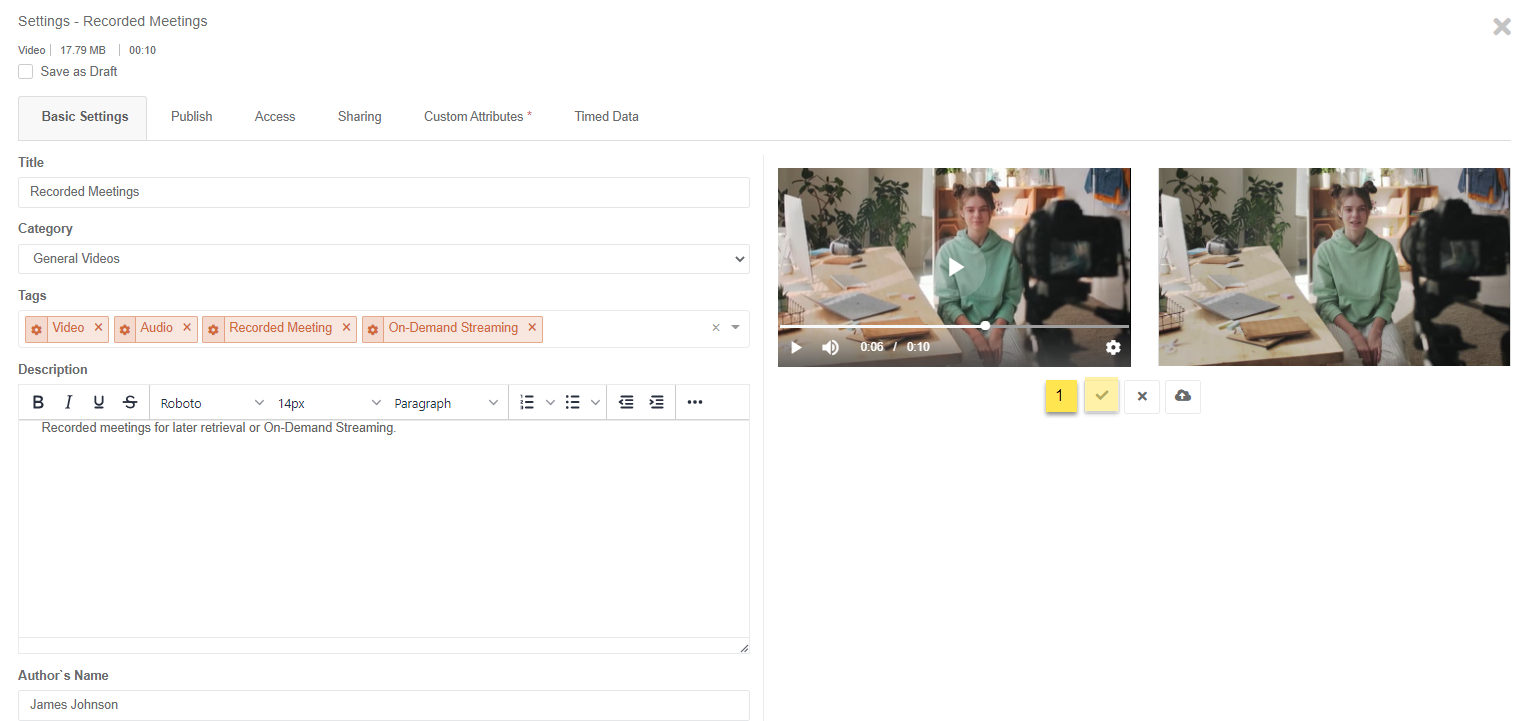1529x721 pixels.
Task: Expand the Roboto font family dropdown
Action: [x=211, y=403]
